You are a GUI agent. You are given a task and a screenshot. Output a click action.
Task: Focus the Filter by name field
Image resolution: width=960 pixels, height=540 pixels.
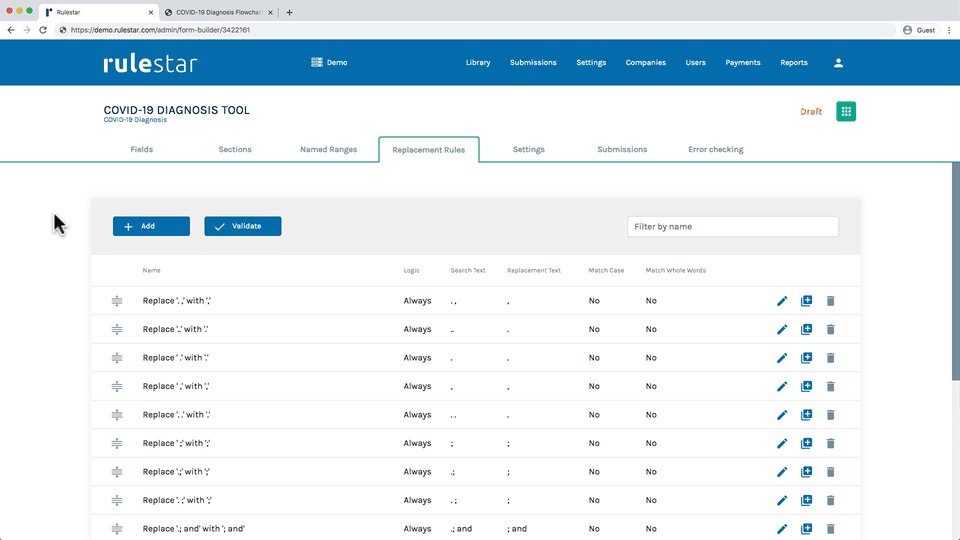[x=733, y=227]
